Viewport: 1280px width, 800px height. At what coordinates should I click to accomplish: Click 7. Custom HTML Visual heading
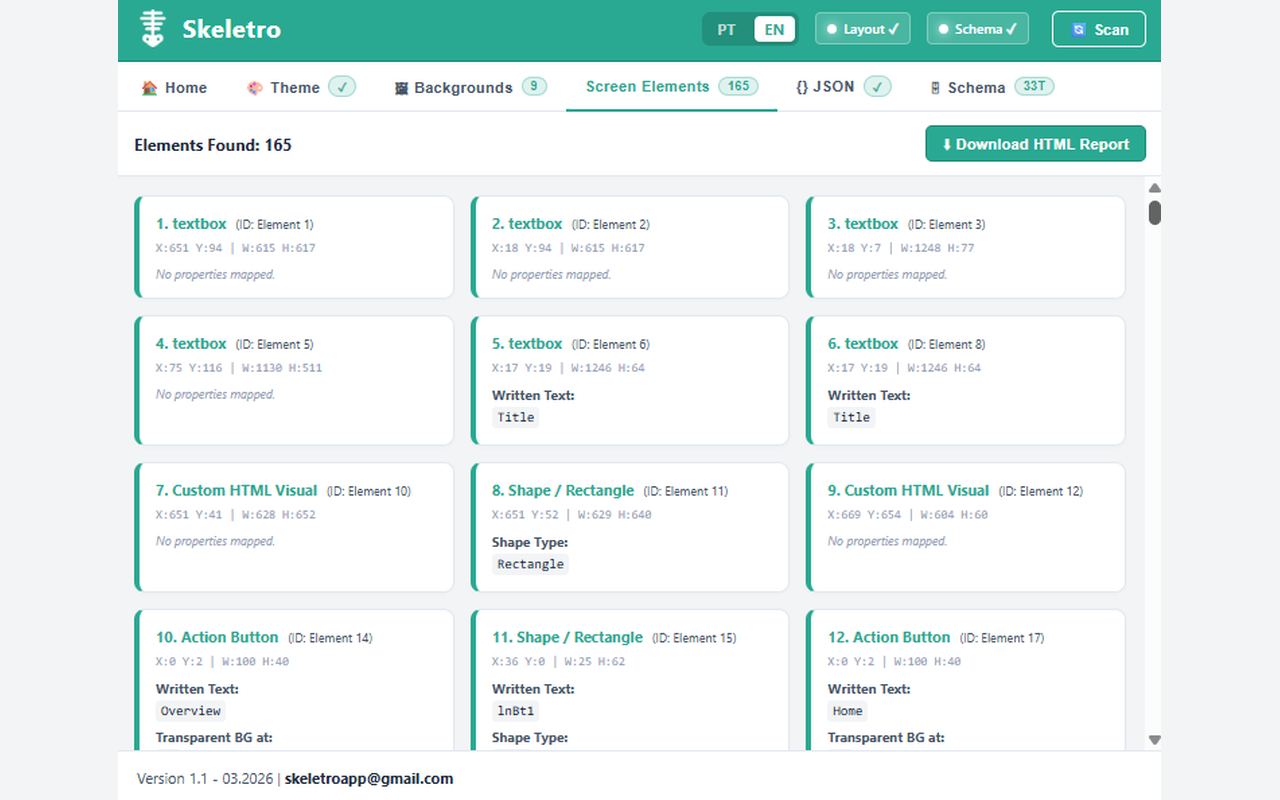[236, 490]
